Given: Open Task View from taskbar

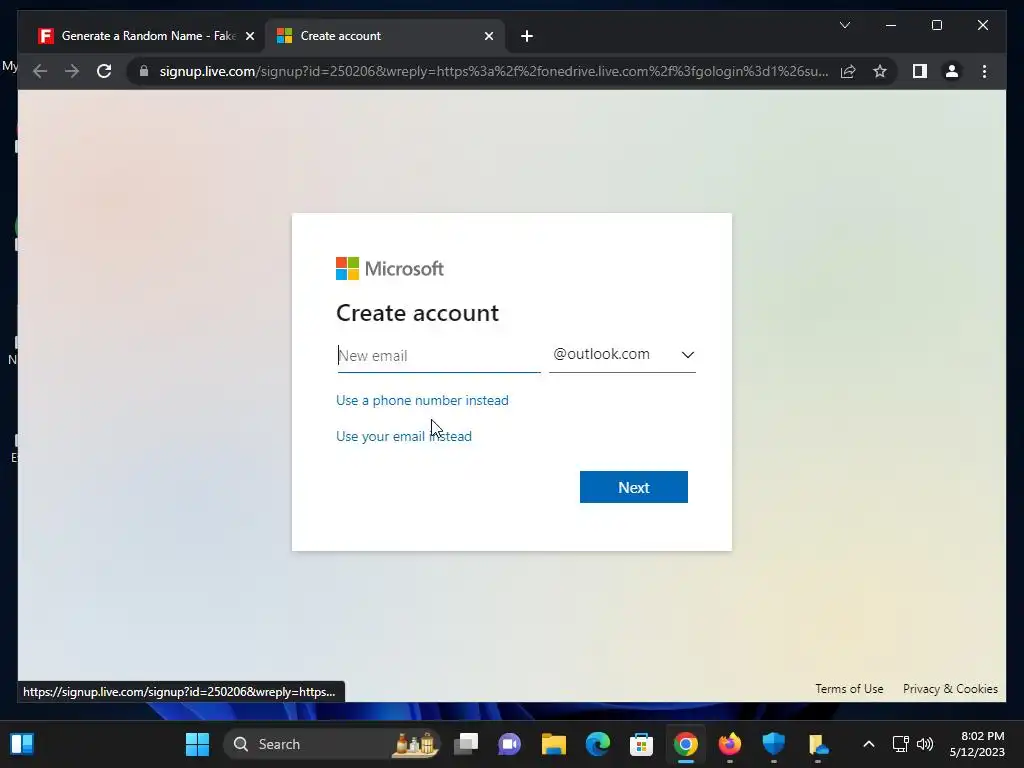Looking at the screenshot, I should click(466, 744).
